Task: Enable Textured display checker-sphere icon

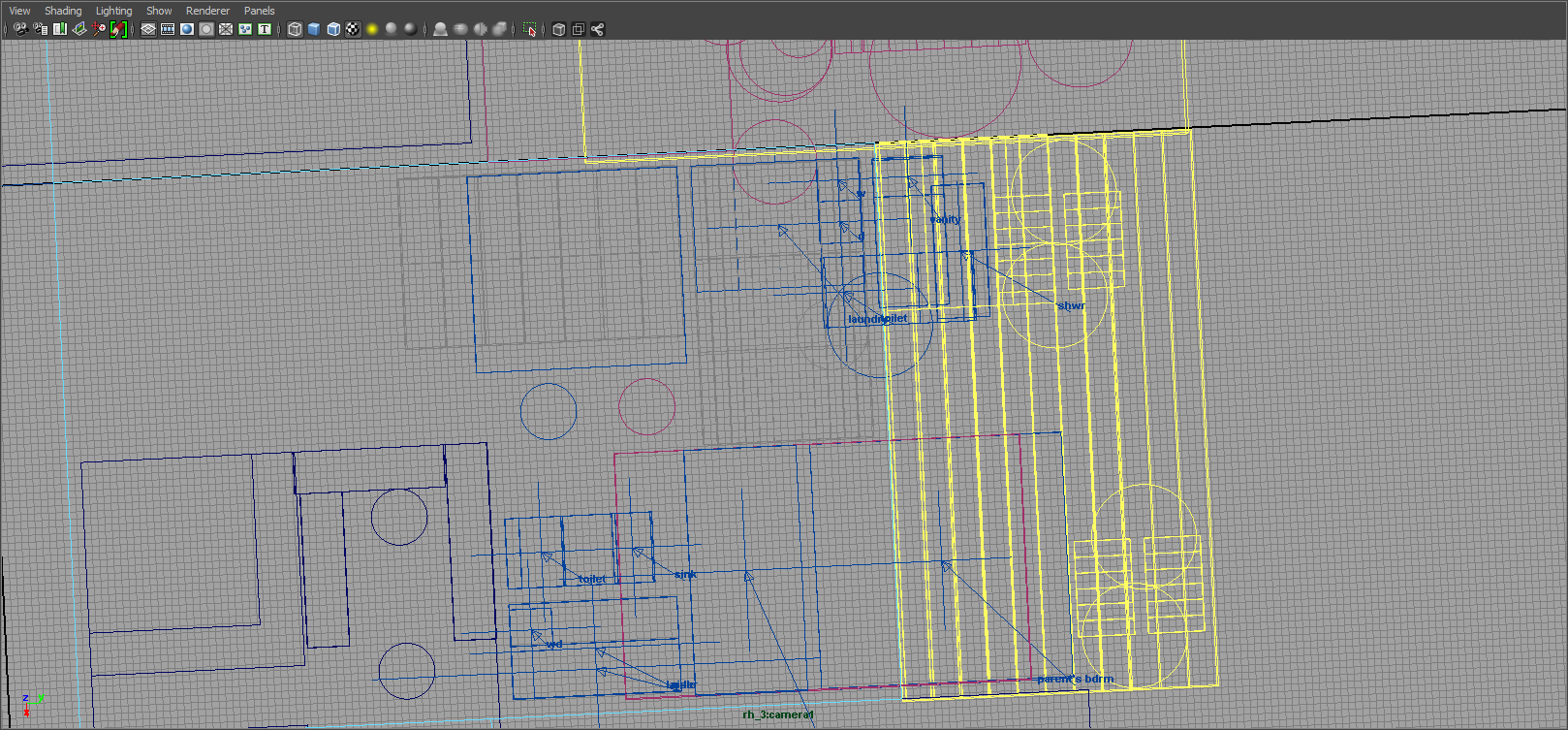Action: coord(353,29)
